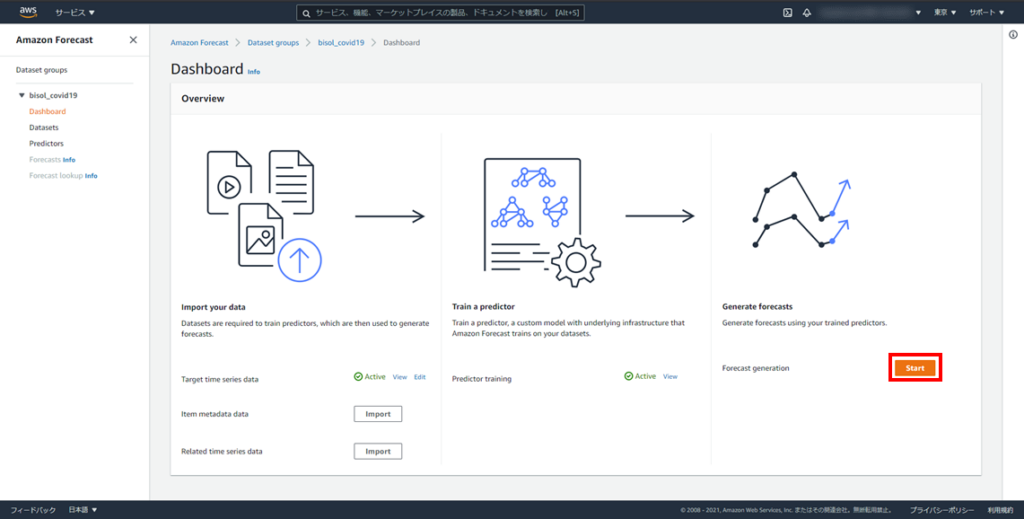Open the 東京 region dropdown
The height and width of the screenshot is (519, 1024).
[x=945, y=13]
